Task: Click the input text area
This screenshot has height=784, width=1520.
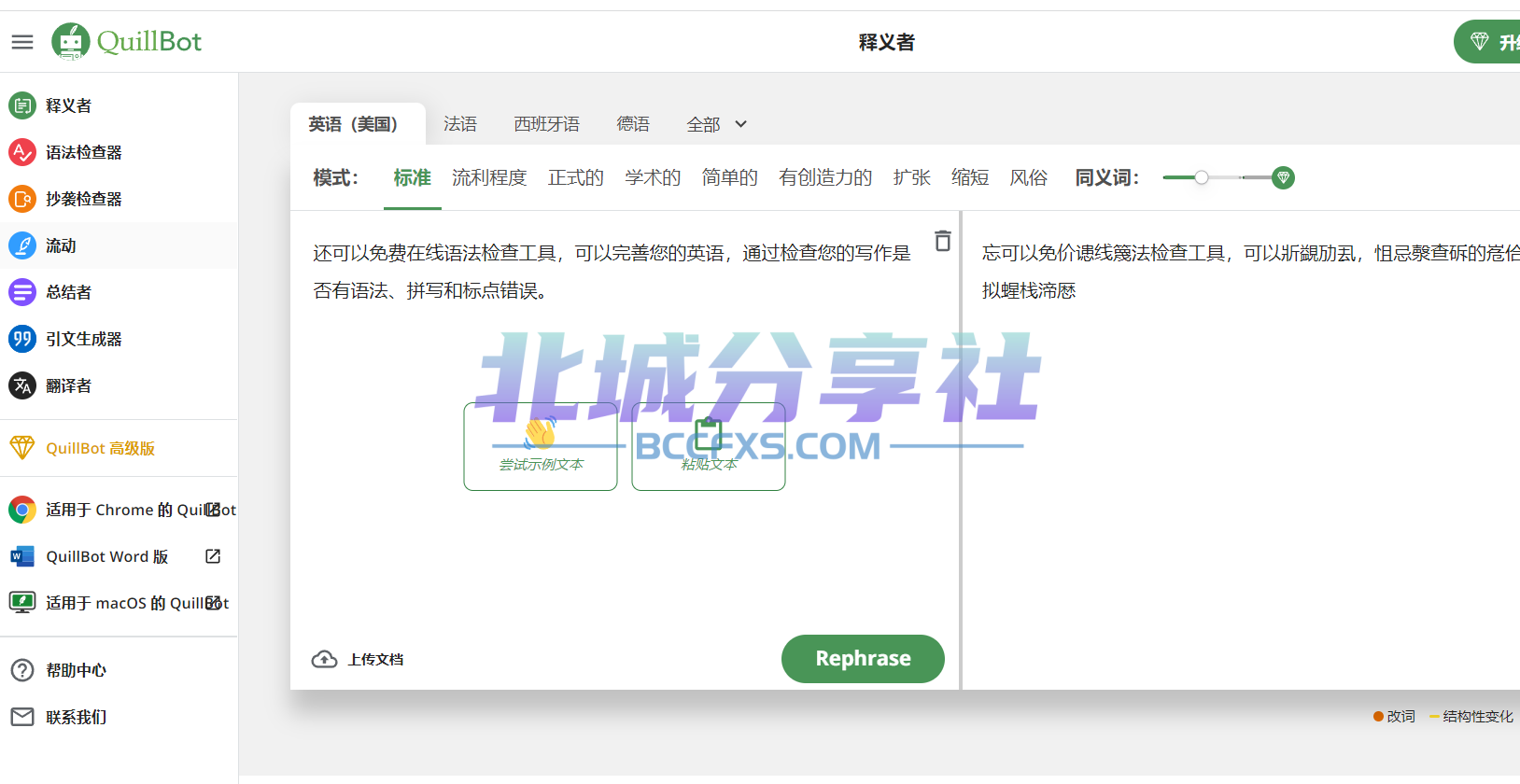Action: pyautogui.click(x=612, y=272)
